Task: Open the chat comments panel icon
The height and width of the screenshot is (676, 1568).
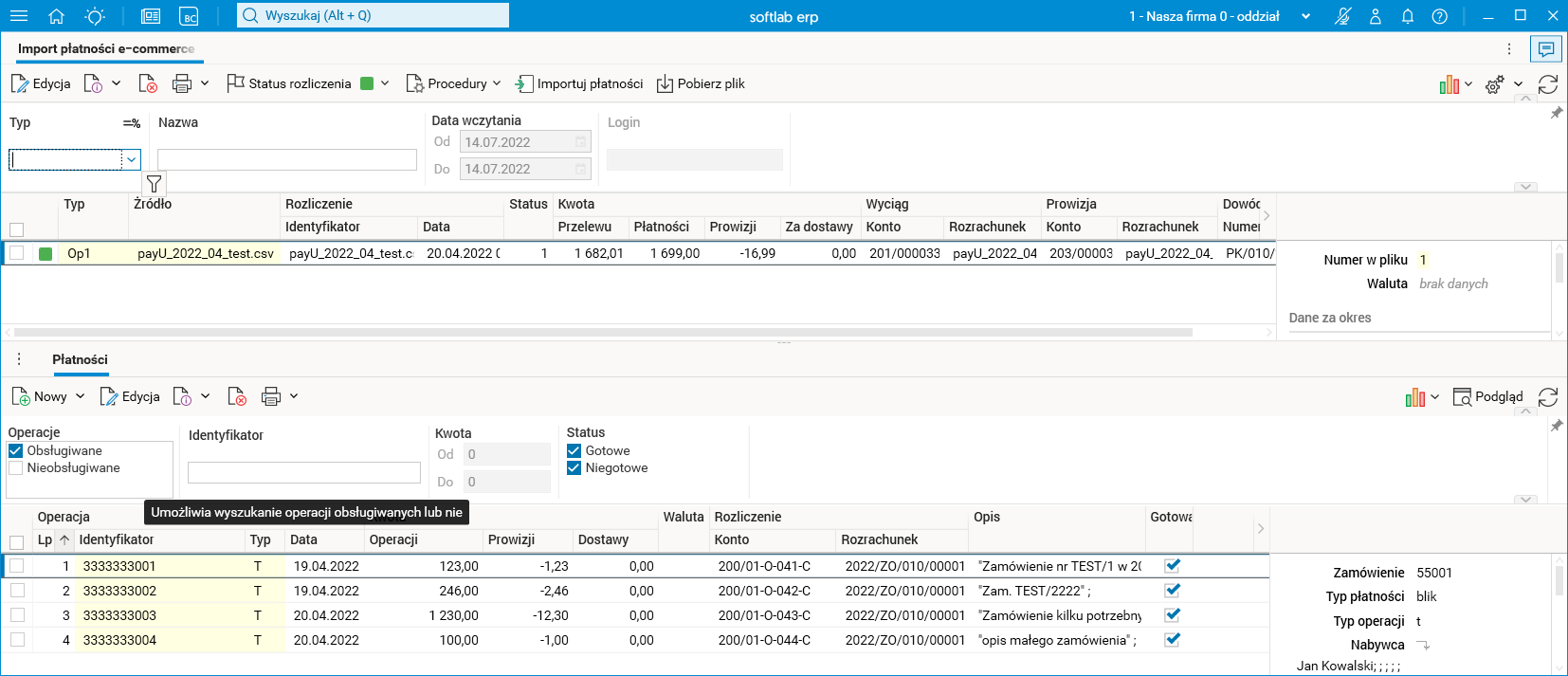Action: pos(1546,48)
